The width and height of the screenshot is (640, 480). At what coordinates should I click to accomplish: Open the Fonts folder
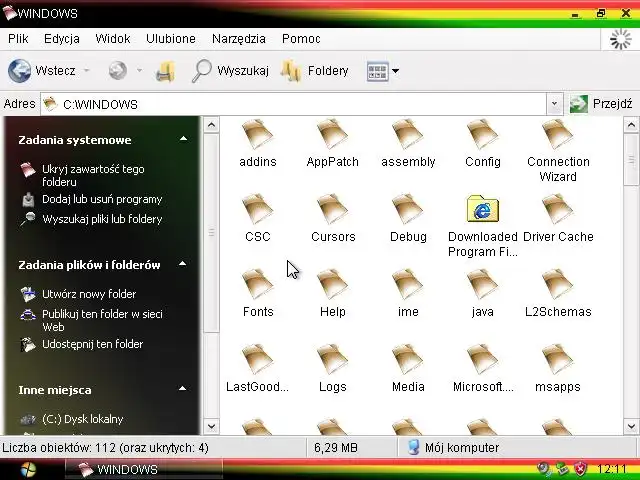(258, 293)
